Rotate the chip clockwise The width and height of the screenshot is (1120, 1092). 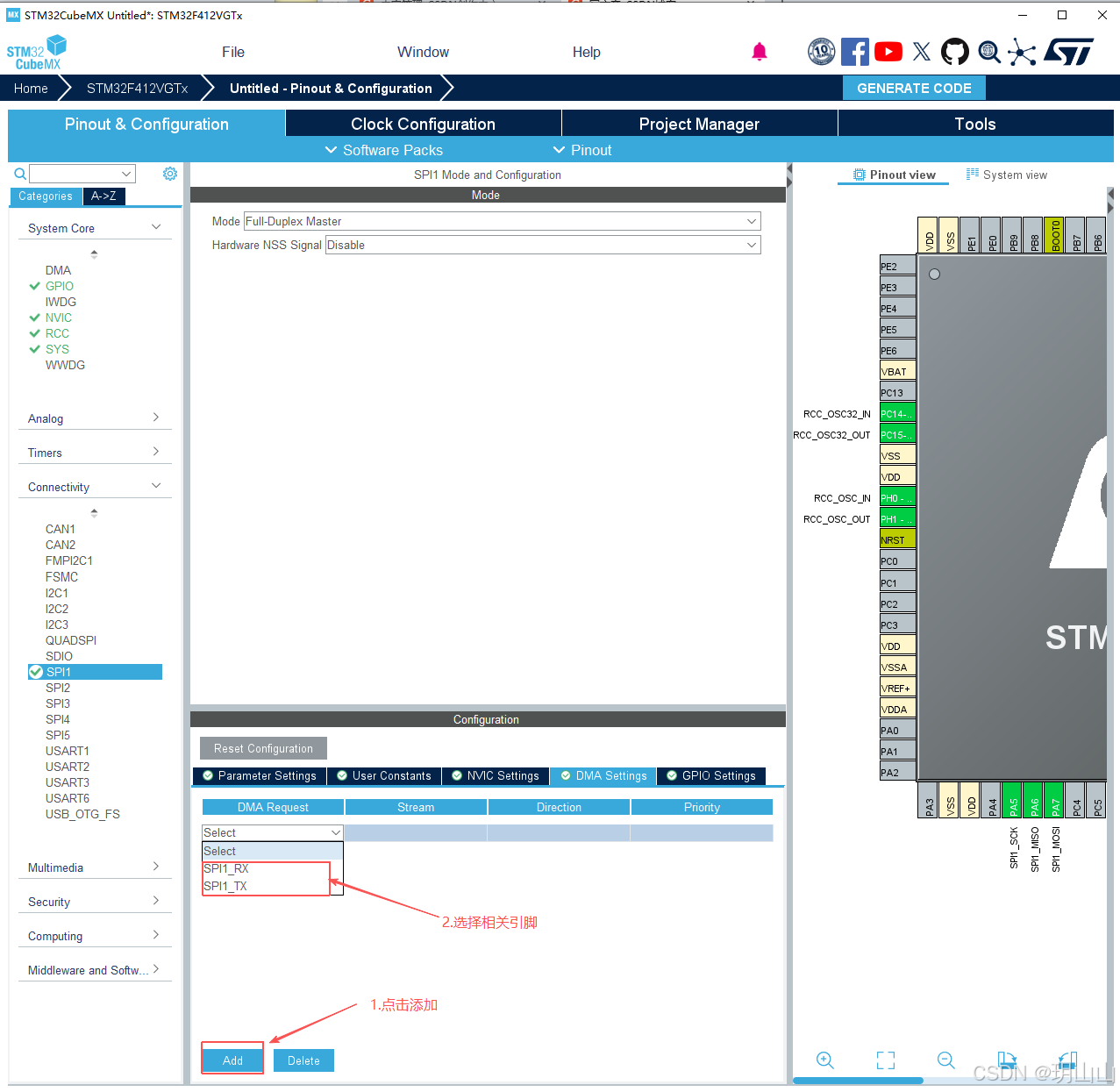coord(1007,1060)
